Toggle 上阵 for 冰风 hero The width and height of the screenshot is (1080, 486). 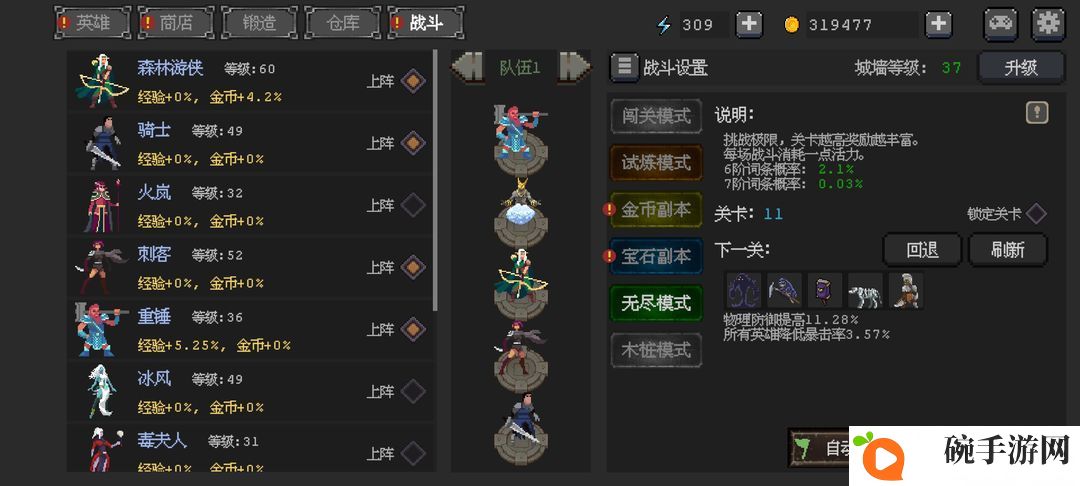(413, 392)
